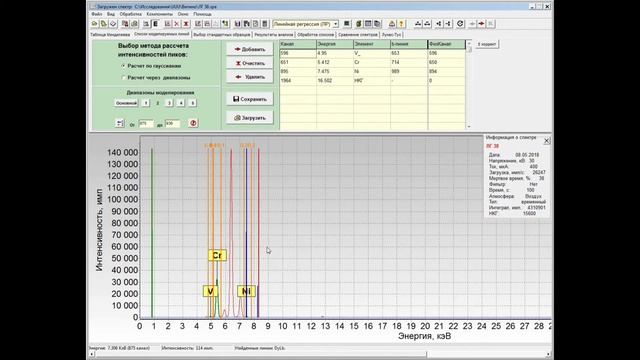Click the gray left-arrow toolbar icon
Viewport: 640px width, 360px height.
[472, 24]
